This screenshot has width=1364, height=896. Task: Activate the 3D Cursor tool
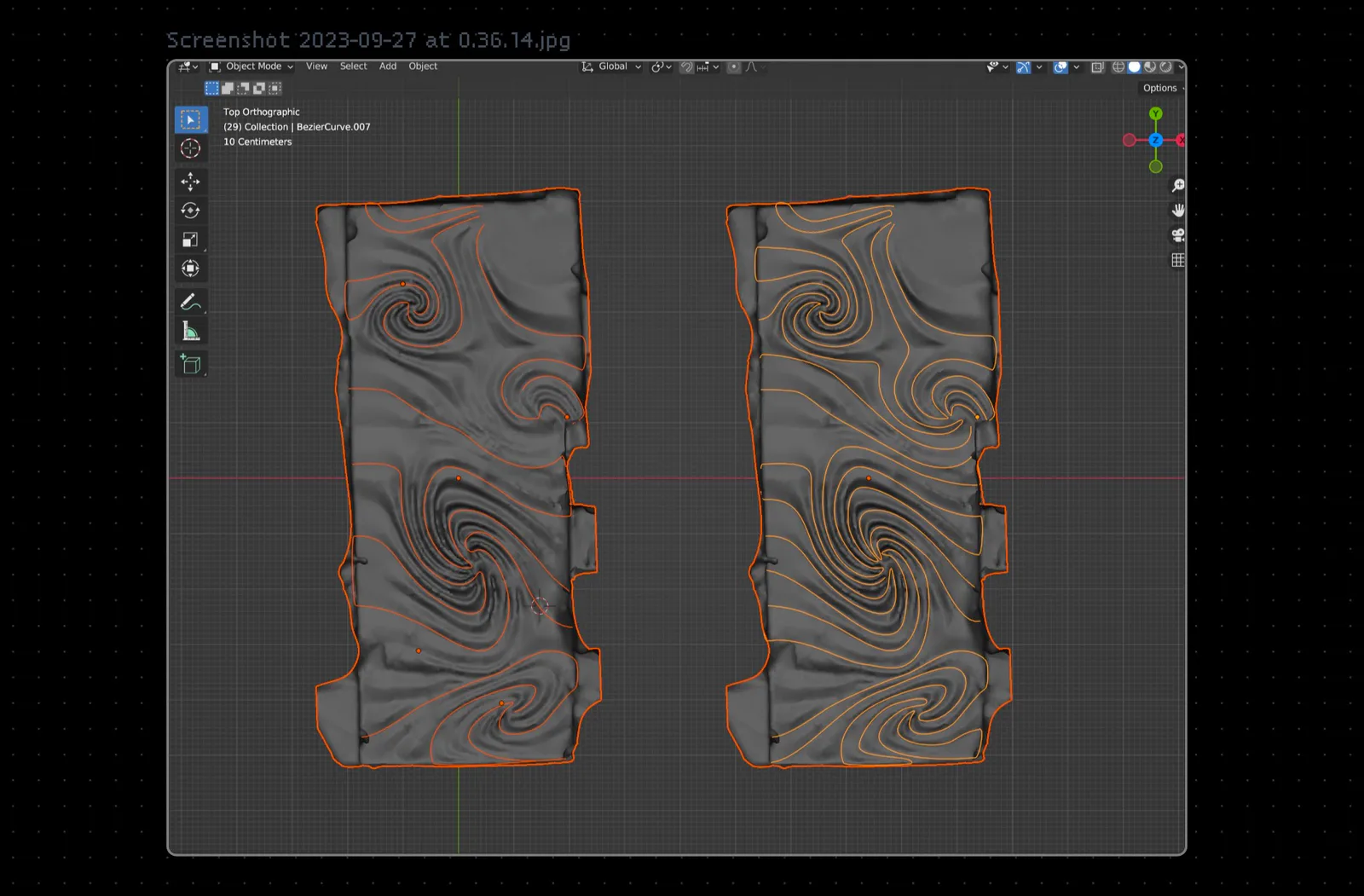[x=191, y=149]
